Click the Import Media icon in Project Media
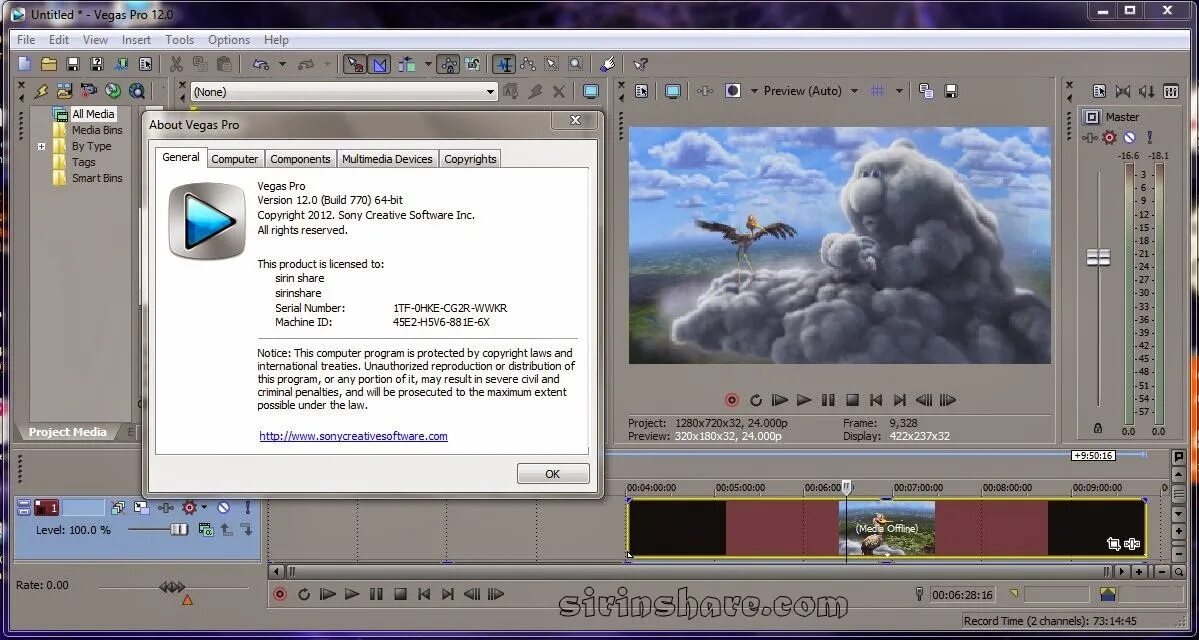Screen dimensions: 1199x640 pos(64,91)
